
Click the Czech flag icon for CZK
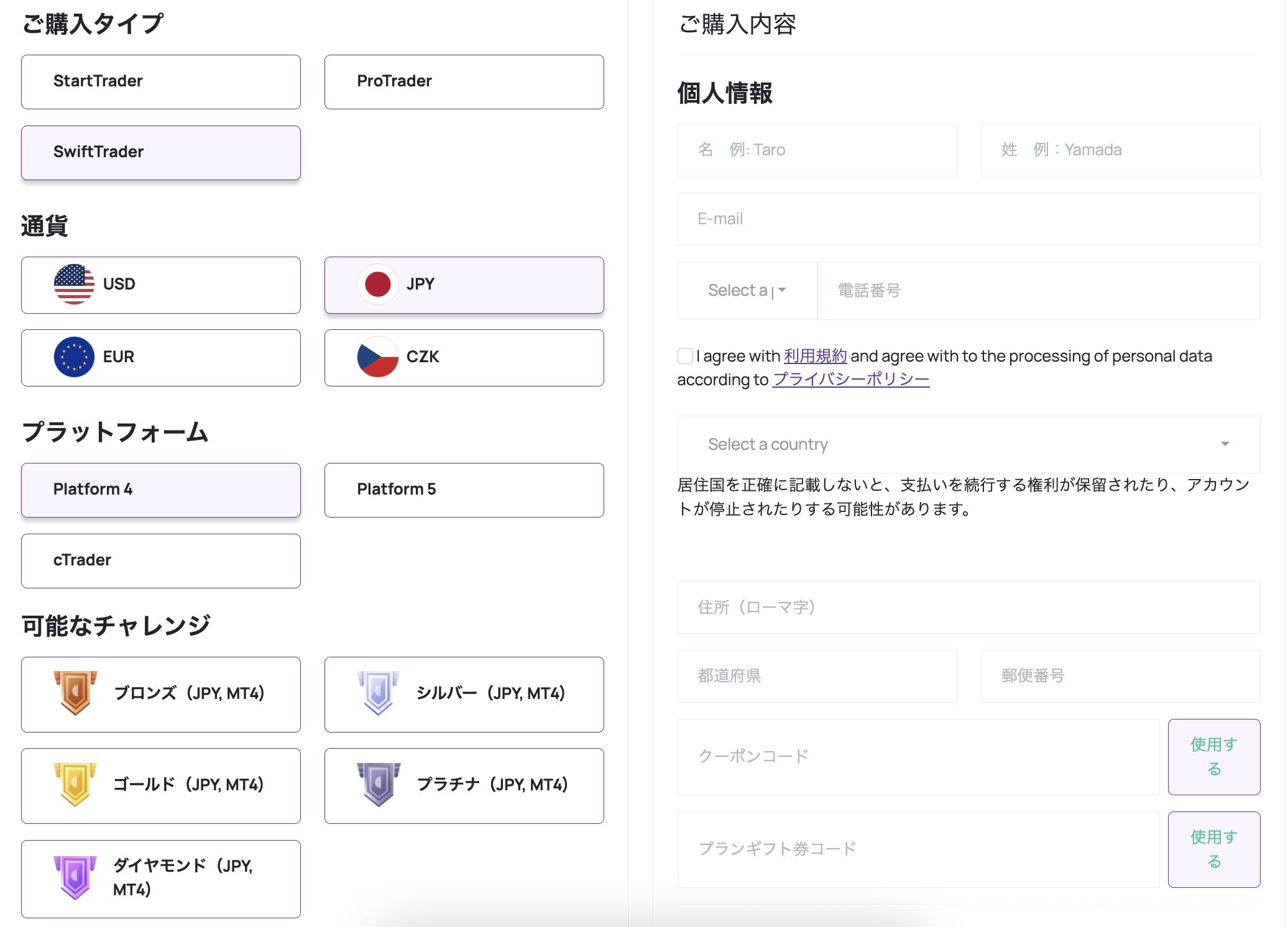click(x=377, y=357)
